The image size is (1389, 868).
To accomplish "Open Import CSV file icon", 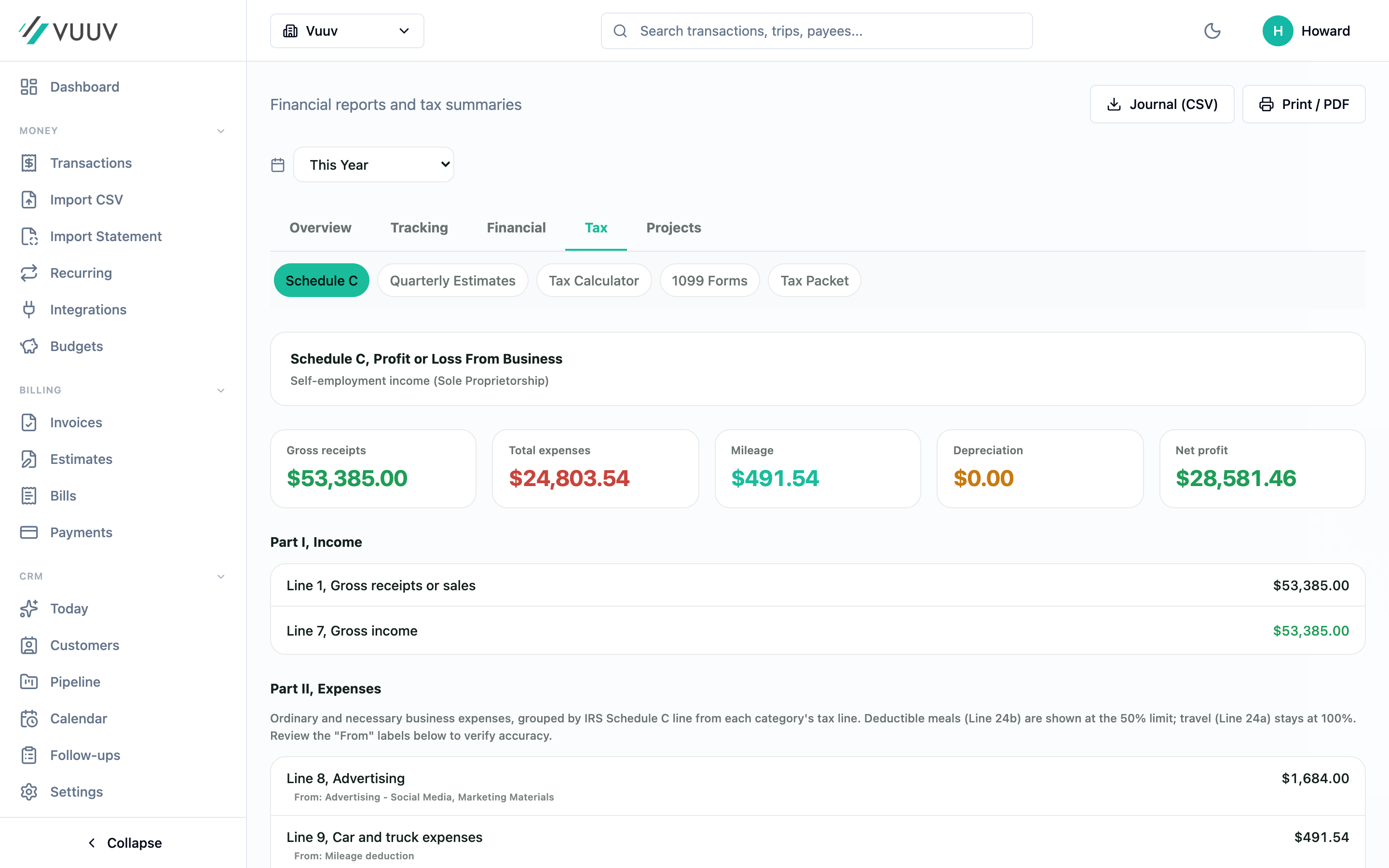I will (x=29, y=200).
